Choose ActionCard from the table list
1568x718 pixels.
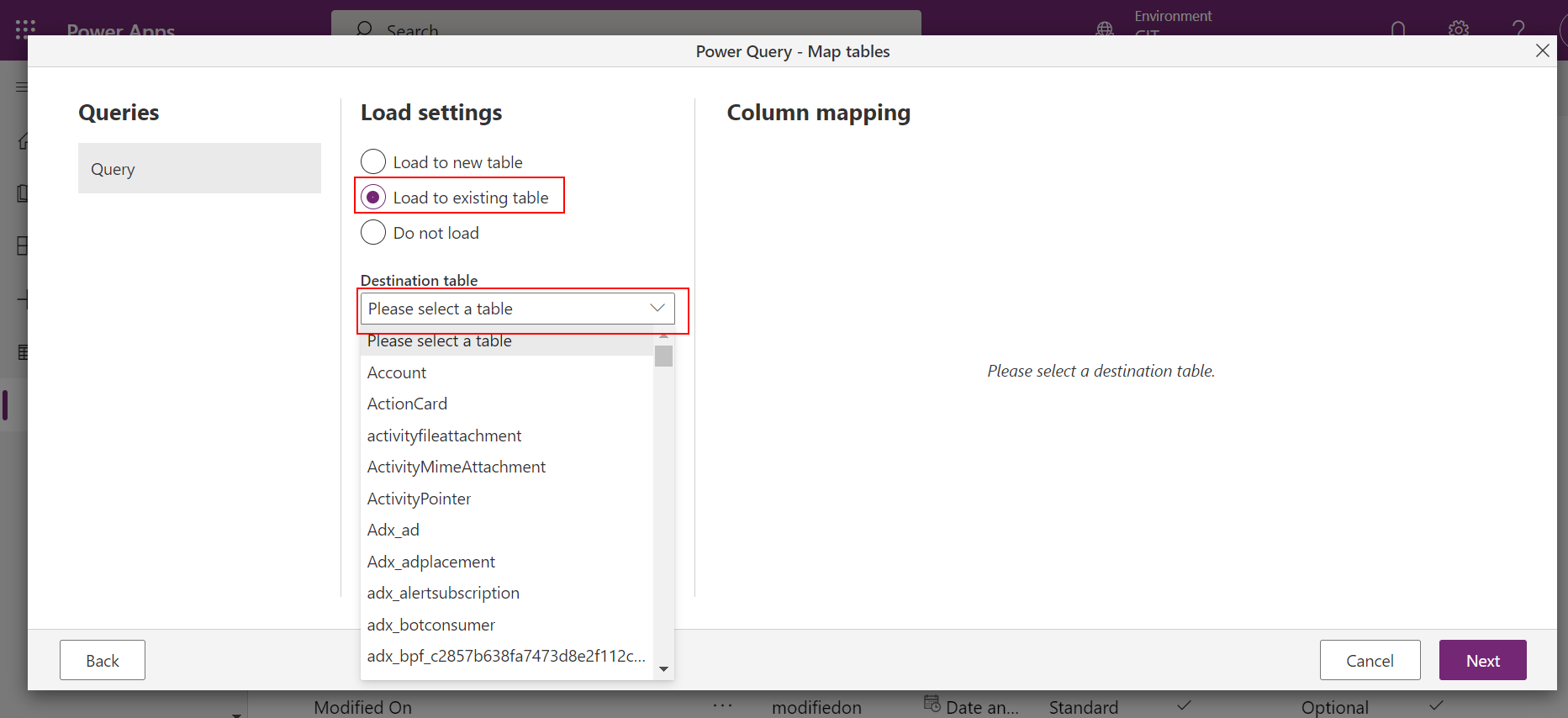click(507, 404)
